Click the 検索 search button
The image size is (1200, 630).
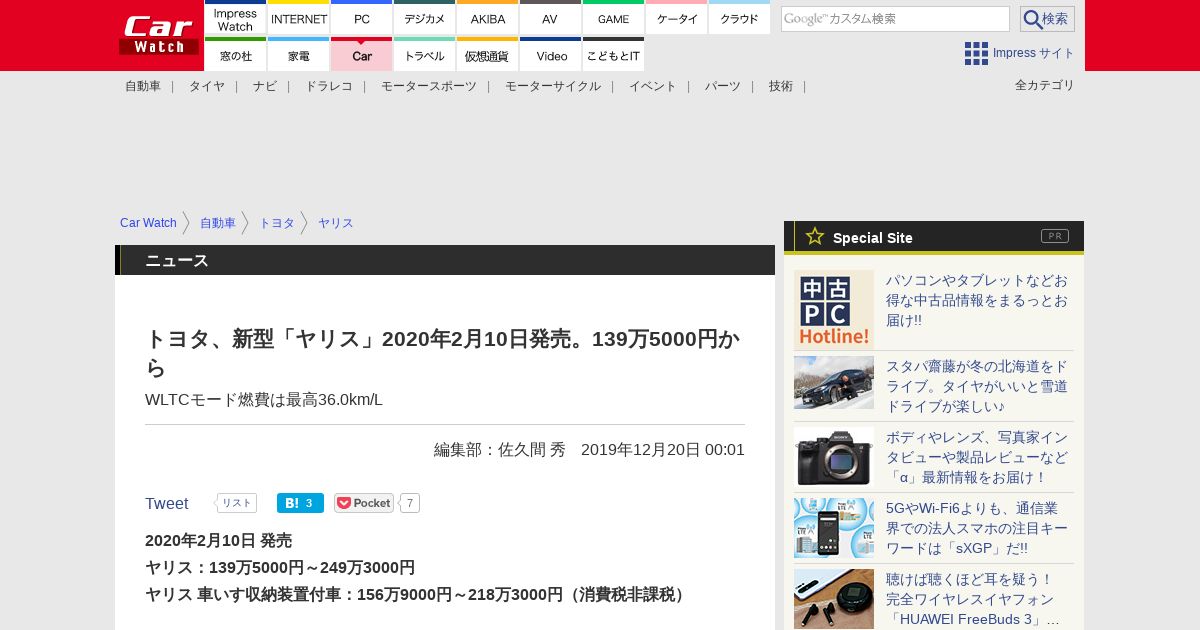[1047, 19]
